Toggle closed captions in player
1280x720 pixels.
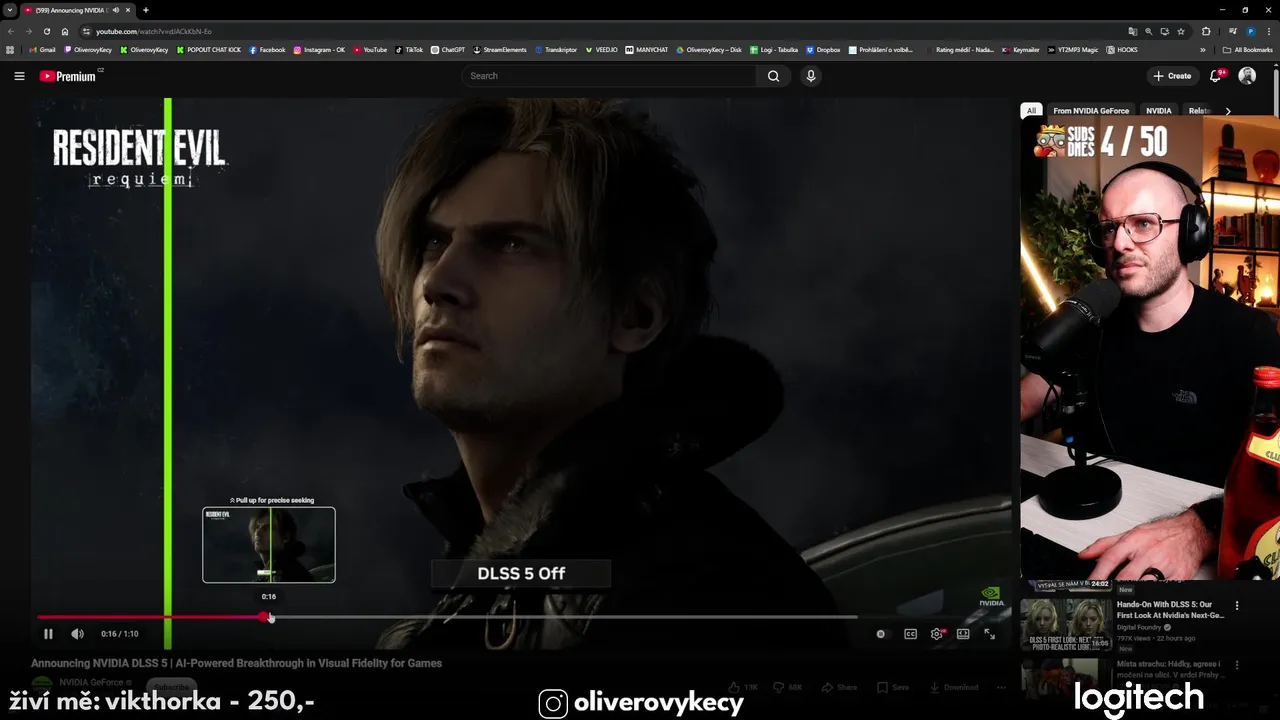[x=911, y=634]
